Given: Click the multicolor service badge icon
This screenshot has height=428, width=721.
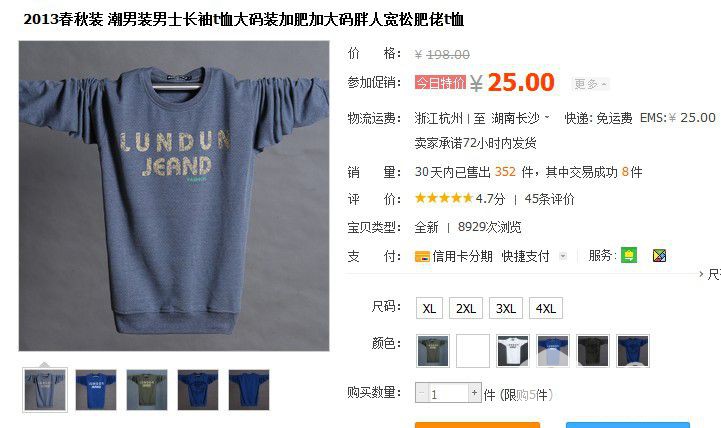Looking at the screenshot, I should tap(659, 256).
